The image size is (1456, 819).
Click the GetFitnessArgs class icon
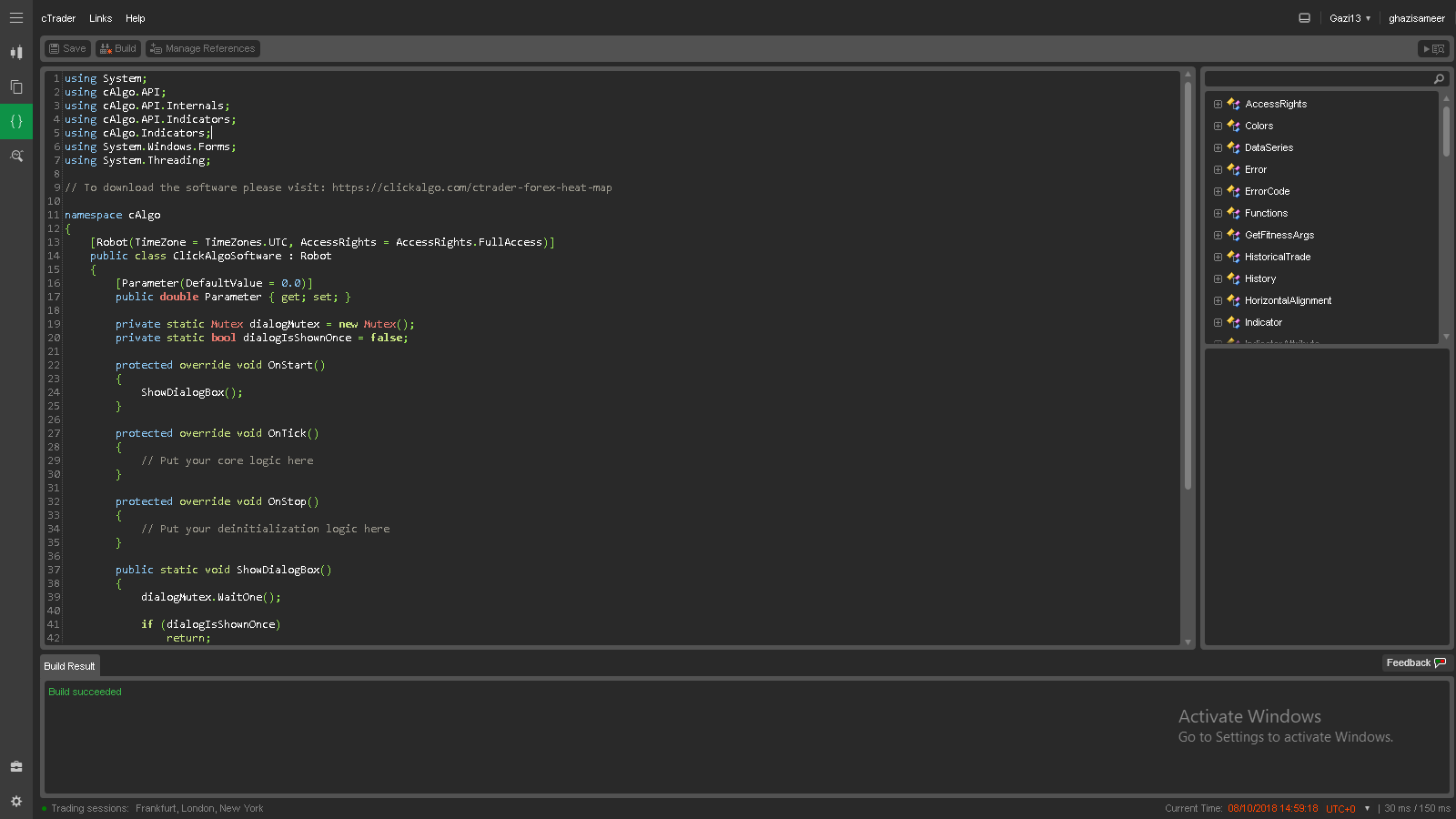(1234, 235)
